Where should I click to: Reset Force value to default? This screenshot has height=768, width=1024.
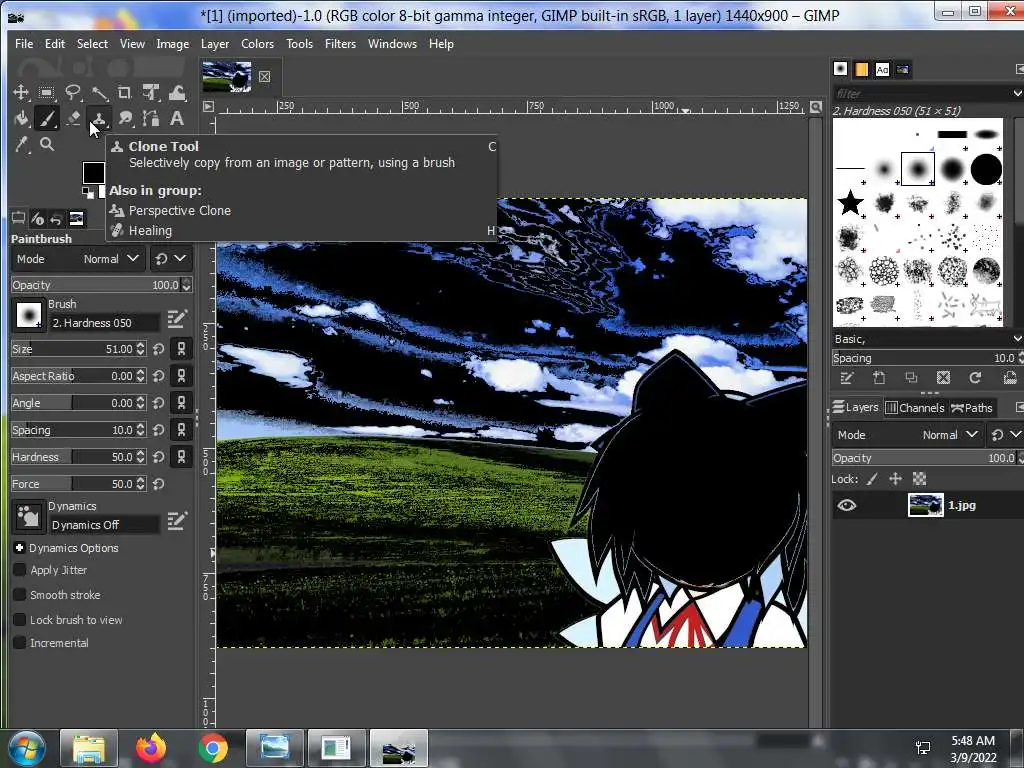[x=159, y=484]
